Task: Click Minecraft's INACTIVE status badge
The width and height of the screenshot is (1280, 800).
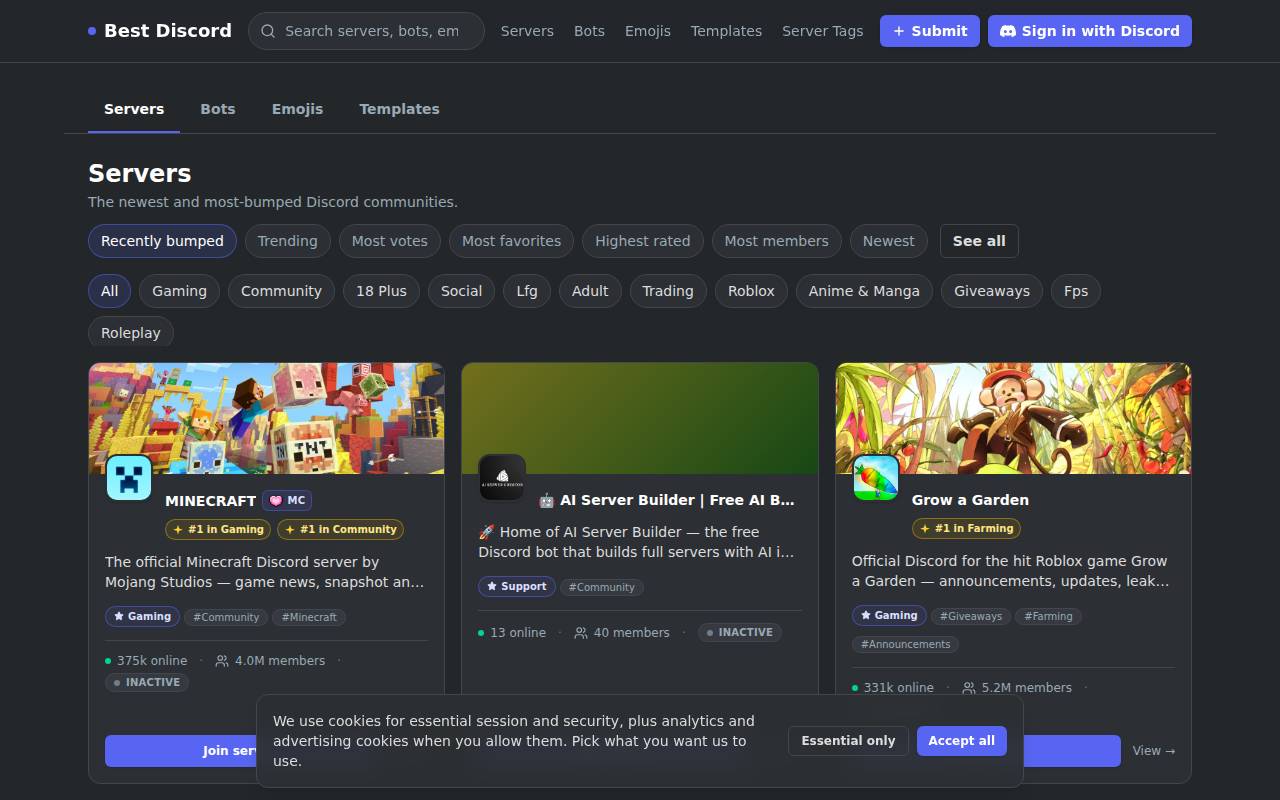Action: 147,682
